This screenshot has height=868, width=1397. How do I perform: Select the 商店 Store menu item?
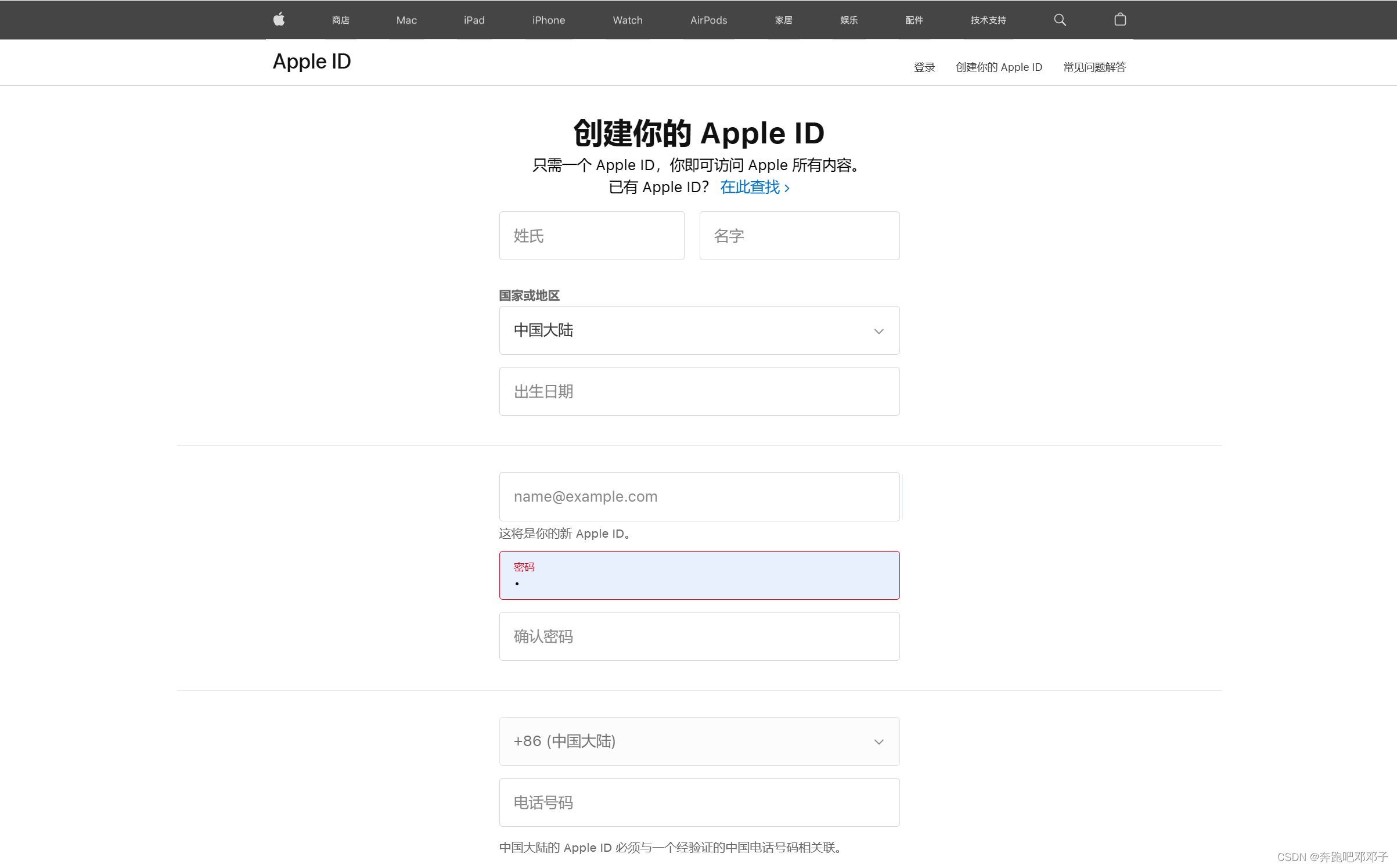click(x=341, y=19)
